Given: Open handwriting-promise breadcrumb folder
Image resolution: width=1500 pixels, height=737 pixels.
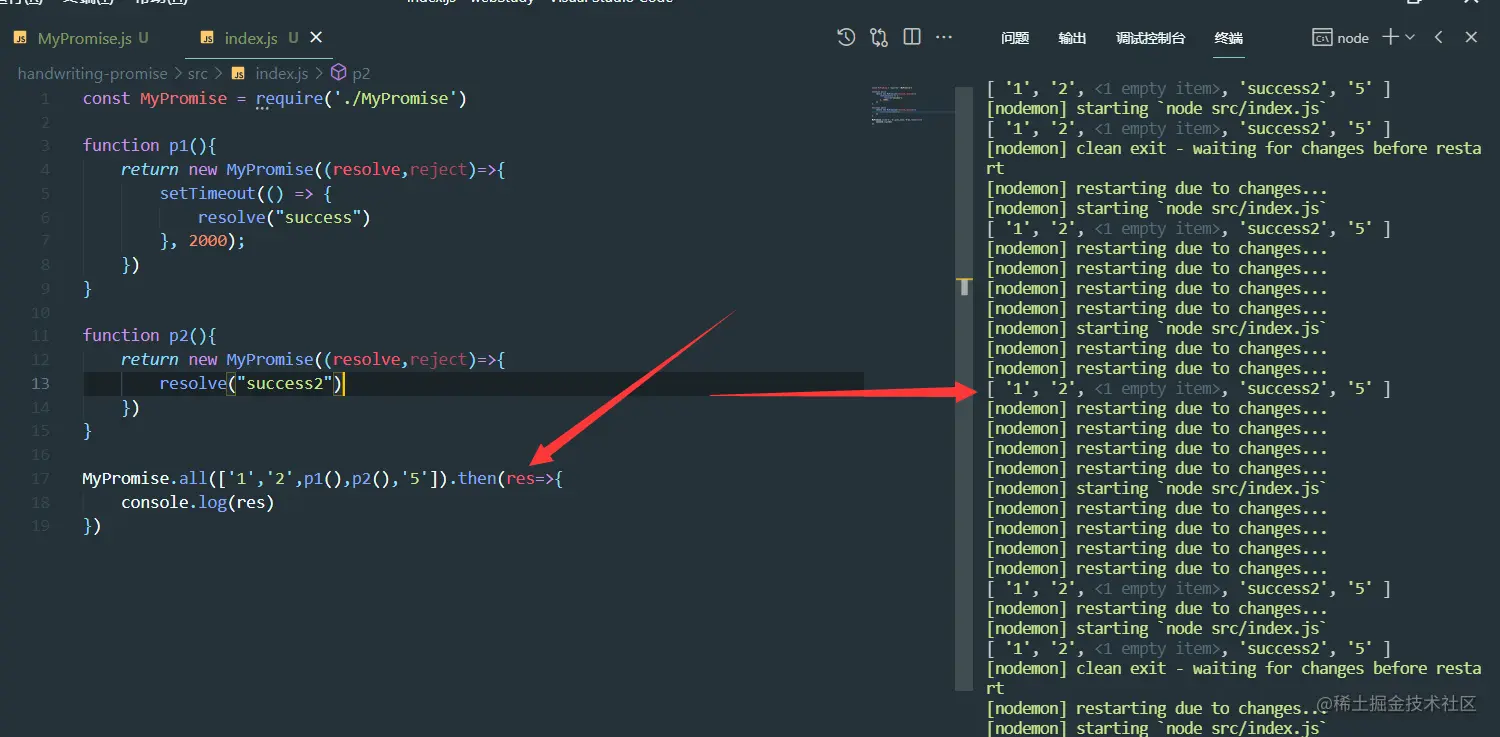Looking at the screenshot, I should coord(93,73).
